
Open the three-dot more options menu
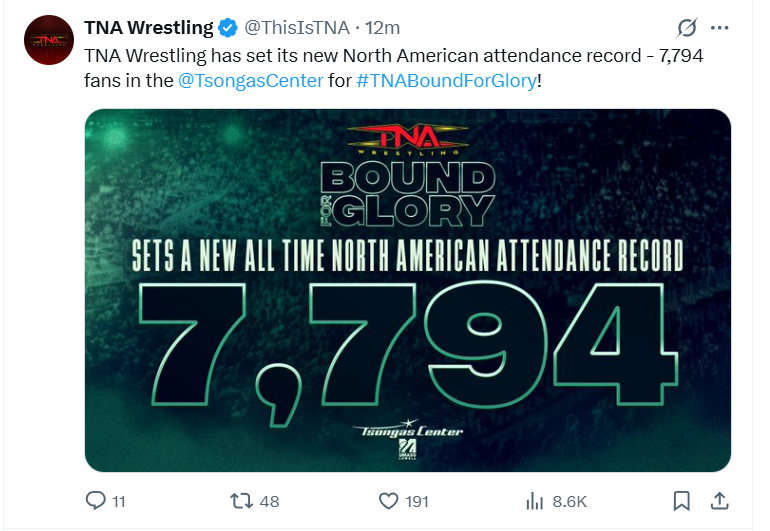click(719, 28)
